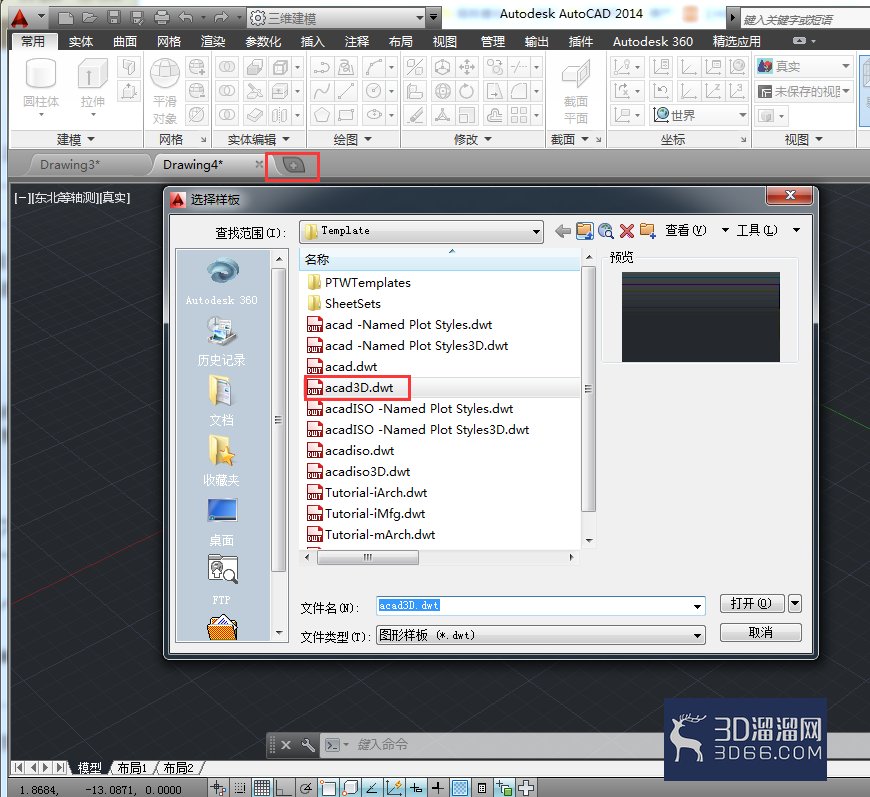Open the AutoCAD application menu logo
The height and width of the screenshot is (797, 870).
tap(20, 18)
